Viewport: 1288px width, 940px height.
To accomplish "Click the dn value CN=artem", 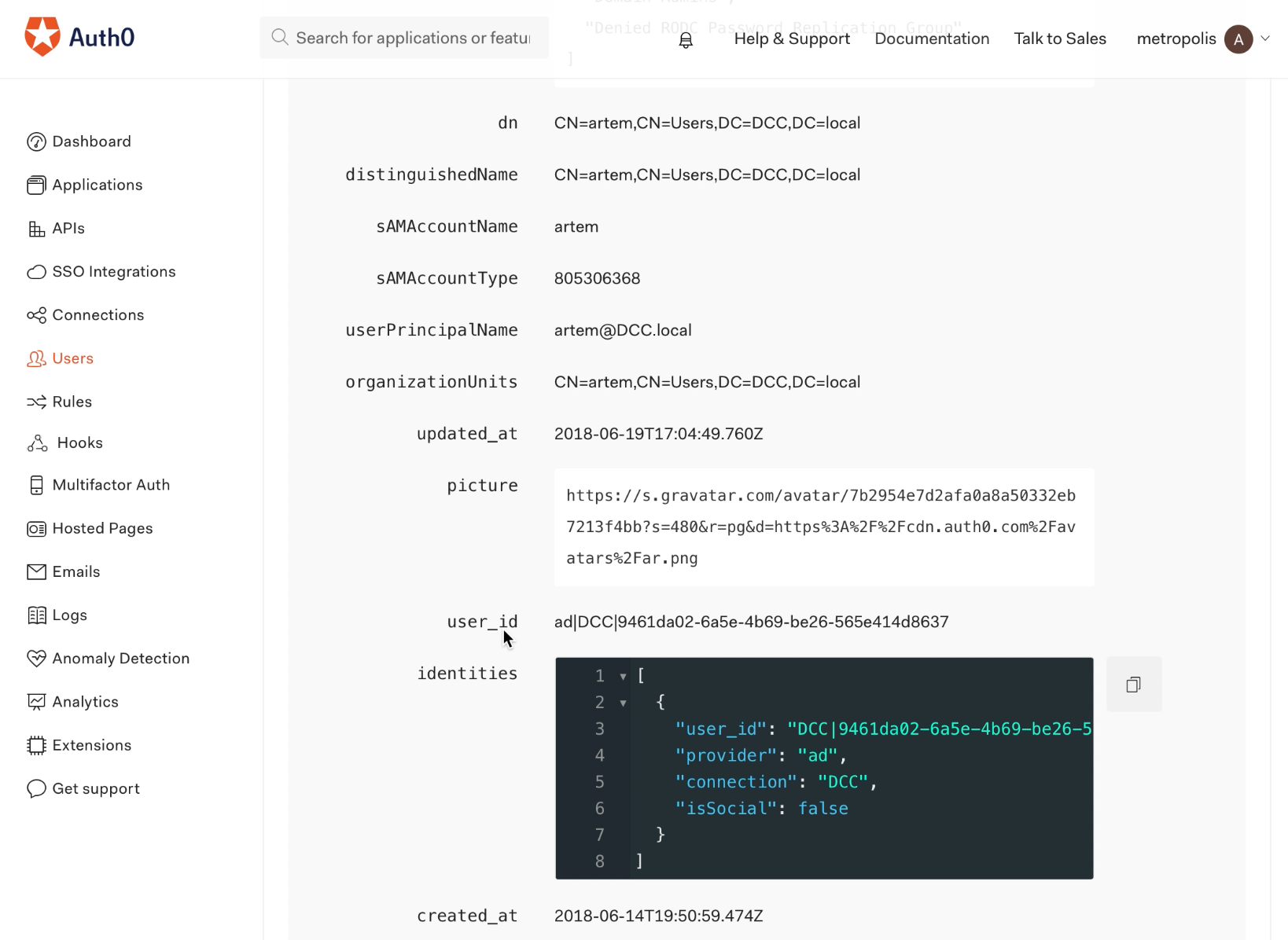I will (x=707, y=123).
